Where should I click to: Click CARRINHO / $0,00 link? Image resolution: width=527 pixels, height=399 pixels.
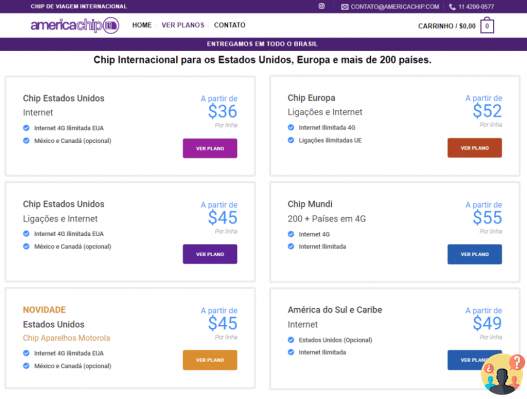click(447, 26)
